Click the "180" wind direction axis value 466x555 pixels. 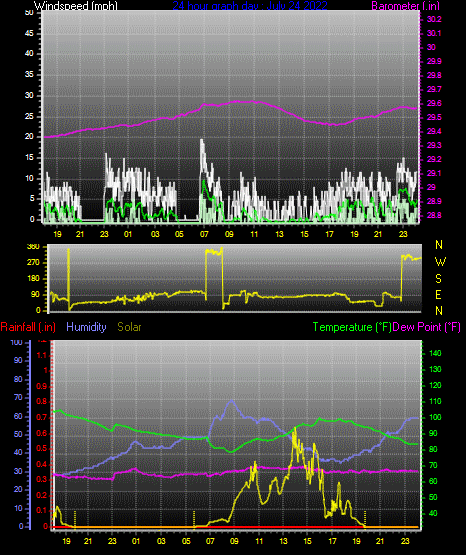click(33, 279)
